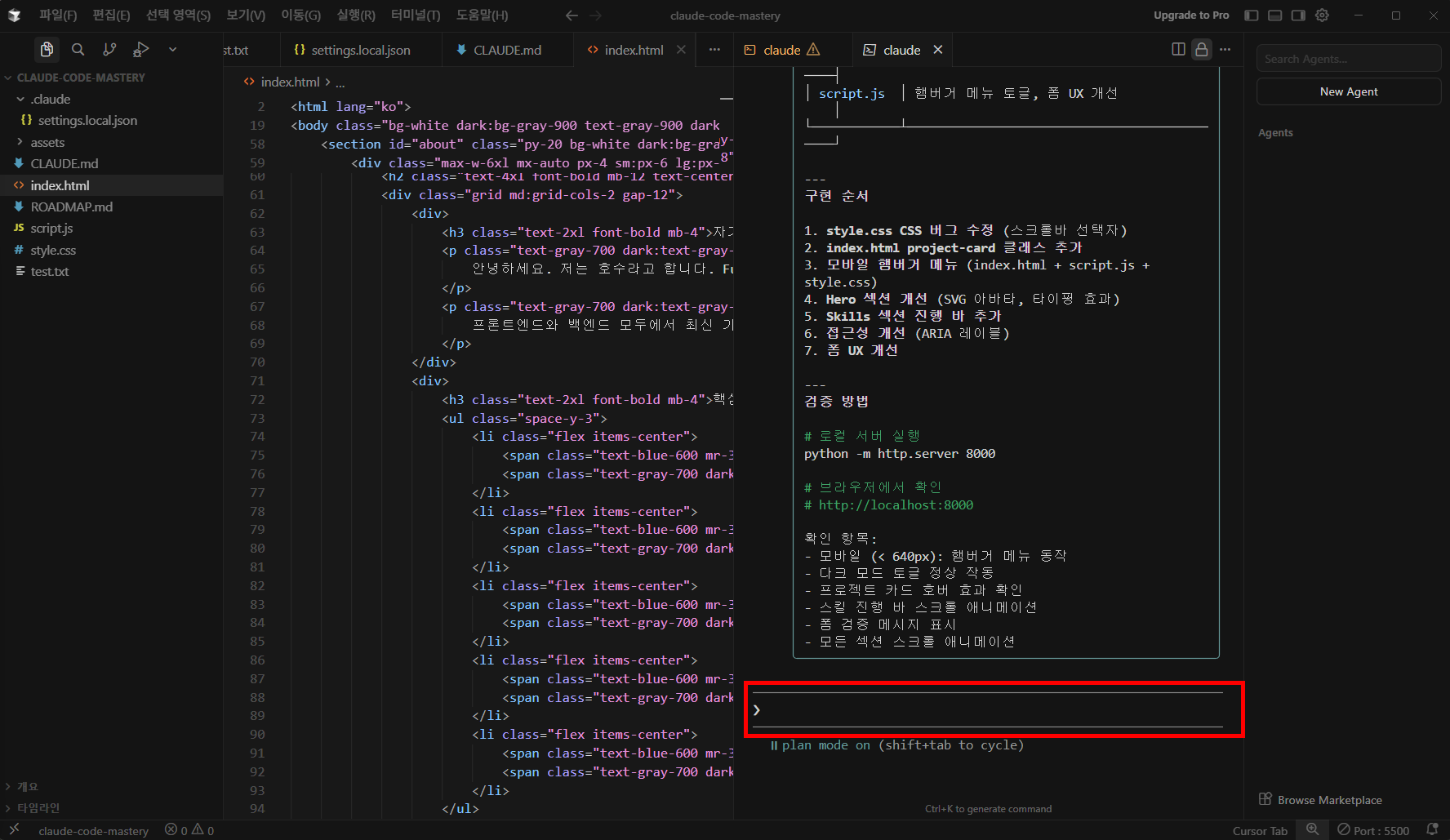Open the 터미널(T) menu

[x=415, y=16]
